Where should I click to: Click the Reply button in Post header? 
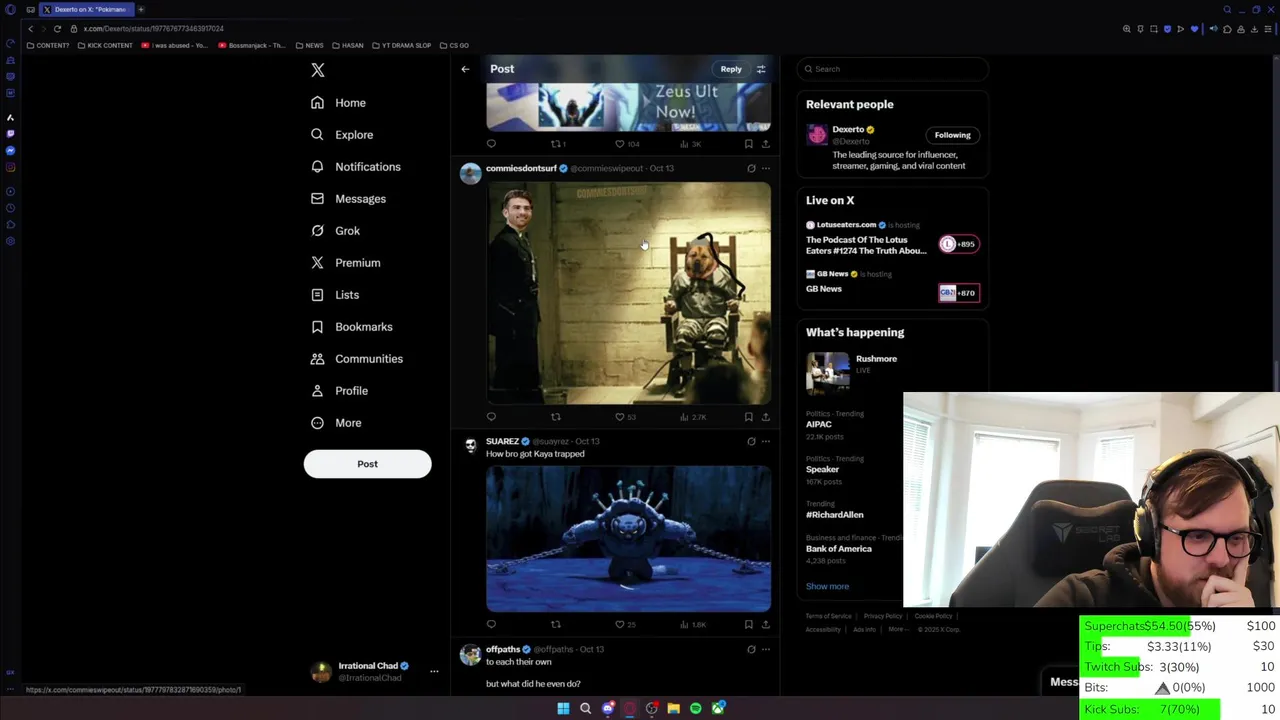(x=731, y=69)
